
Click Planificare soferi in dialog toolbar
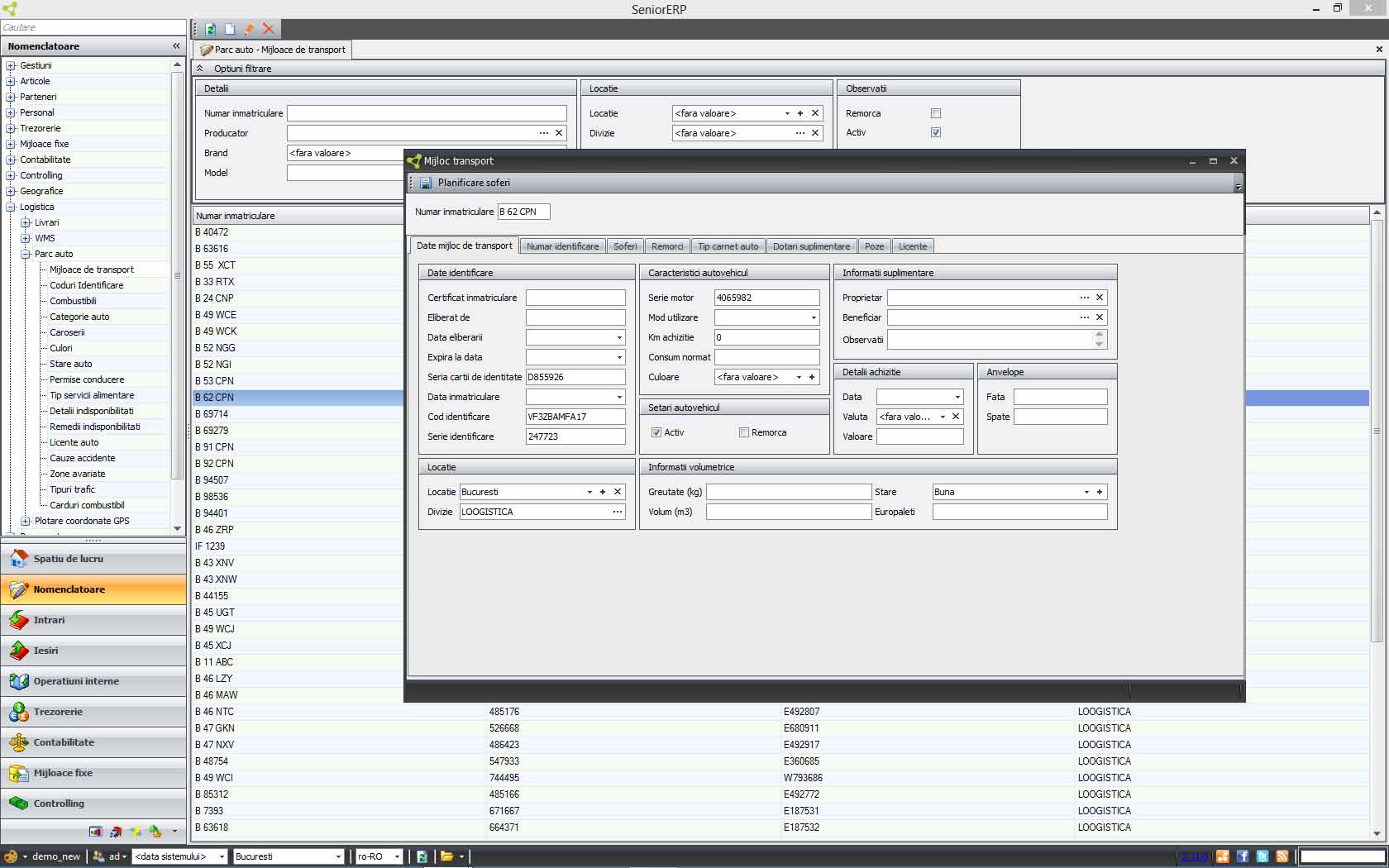[474, 183]
